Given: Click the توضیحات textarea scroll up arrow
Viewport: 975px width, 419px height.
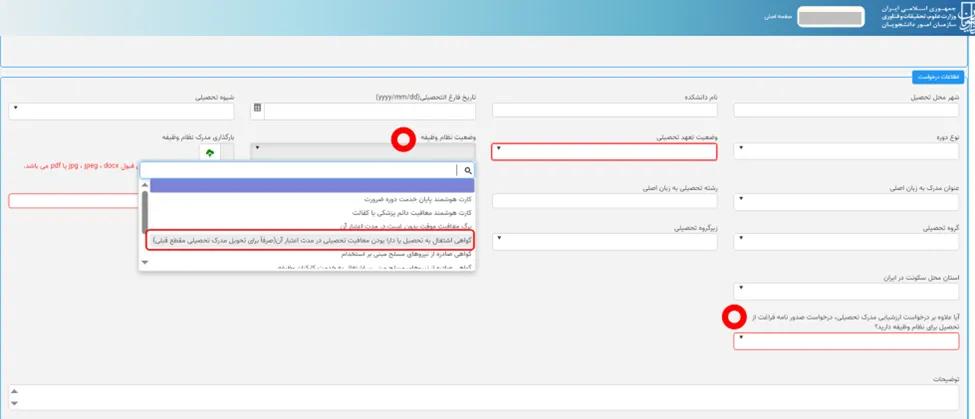Looking at the screenshot, I should click(15, 392).
